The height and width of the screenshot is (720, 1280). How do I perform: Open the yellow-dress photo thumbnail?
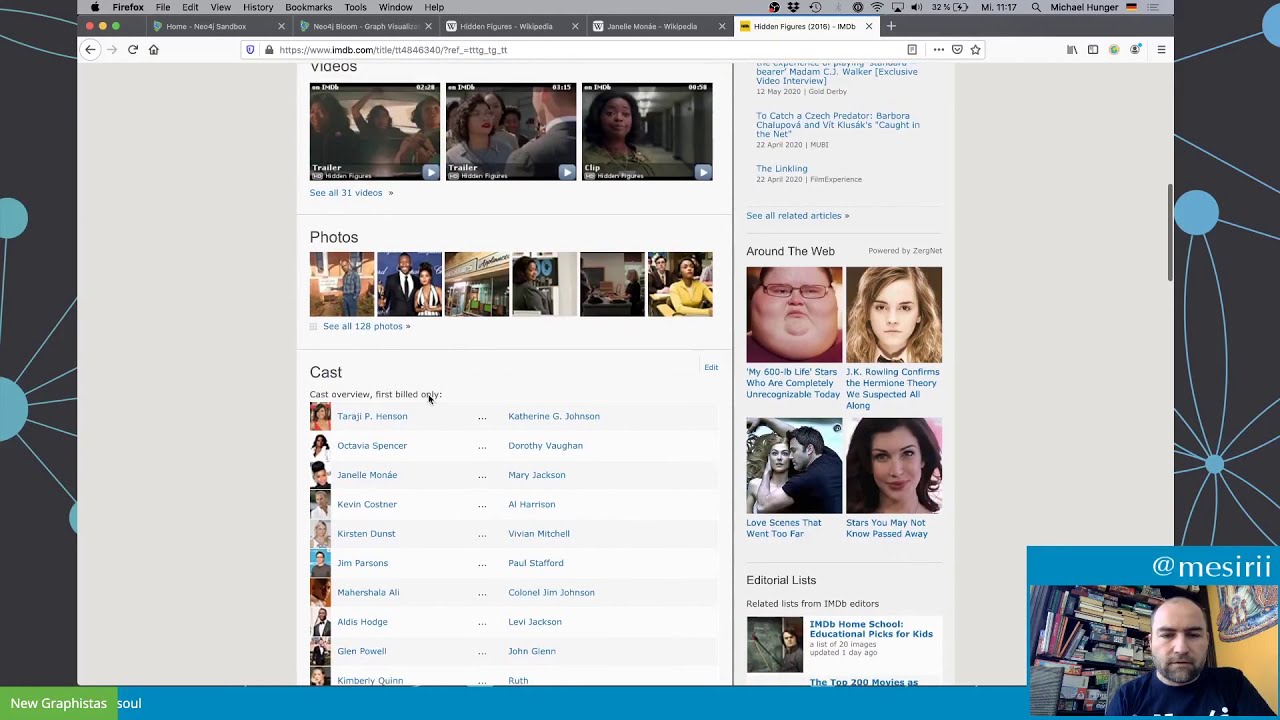point(680,285)
